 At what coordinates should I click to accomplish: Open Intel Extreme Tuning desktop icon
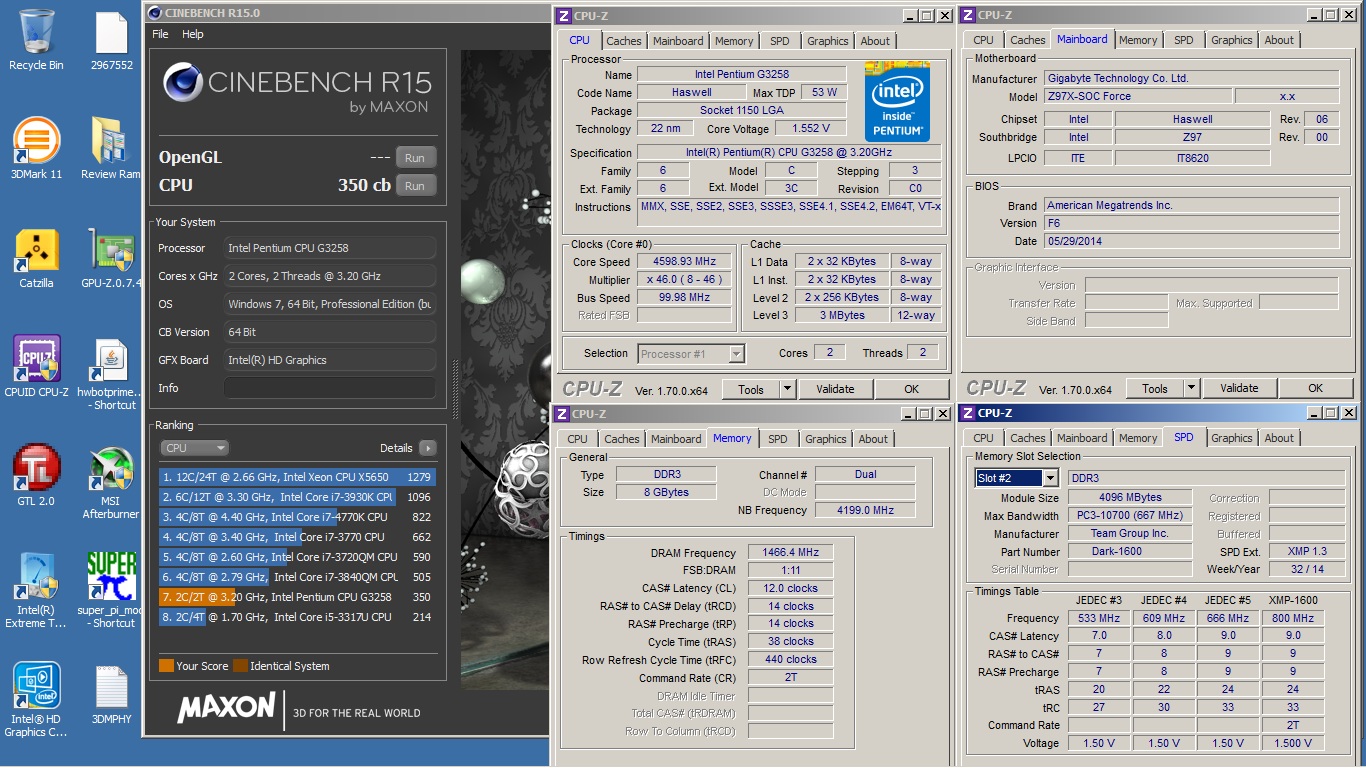click(36, 590)
